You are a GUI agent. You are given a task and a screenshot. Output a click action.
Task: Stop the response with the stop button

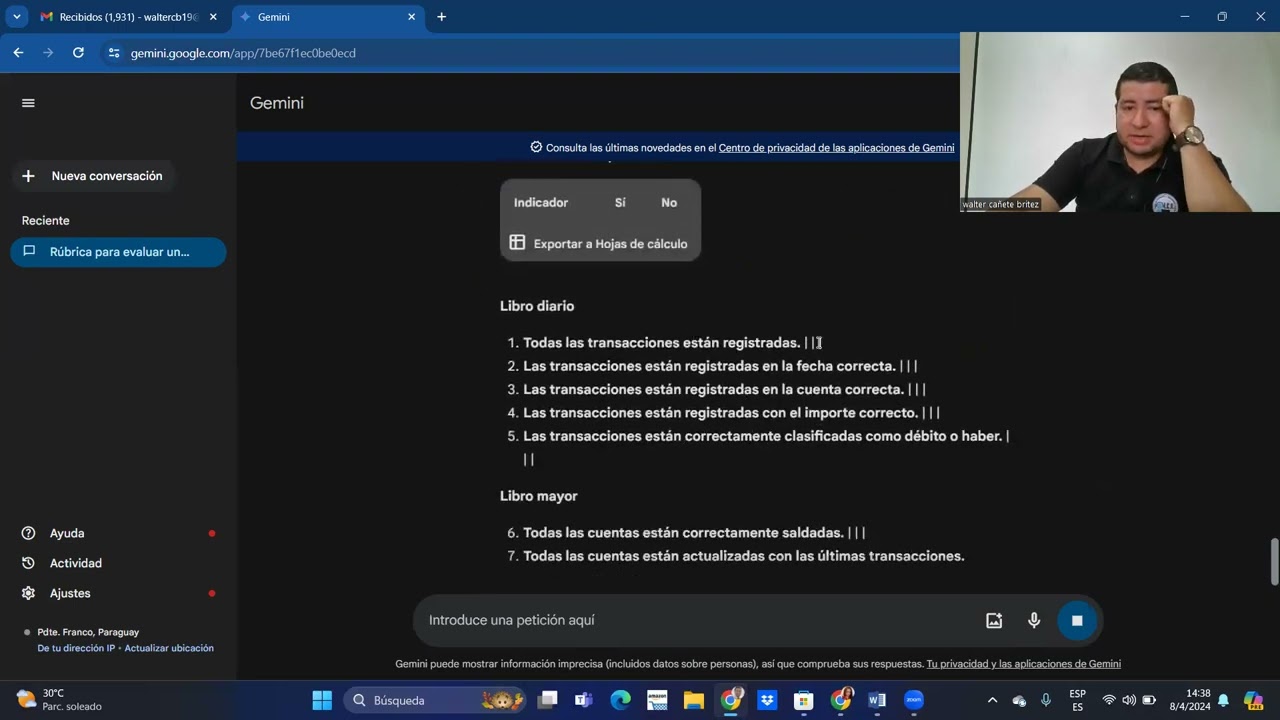1077,620
